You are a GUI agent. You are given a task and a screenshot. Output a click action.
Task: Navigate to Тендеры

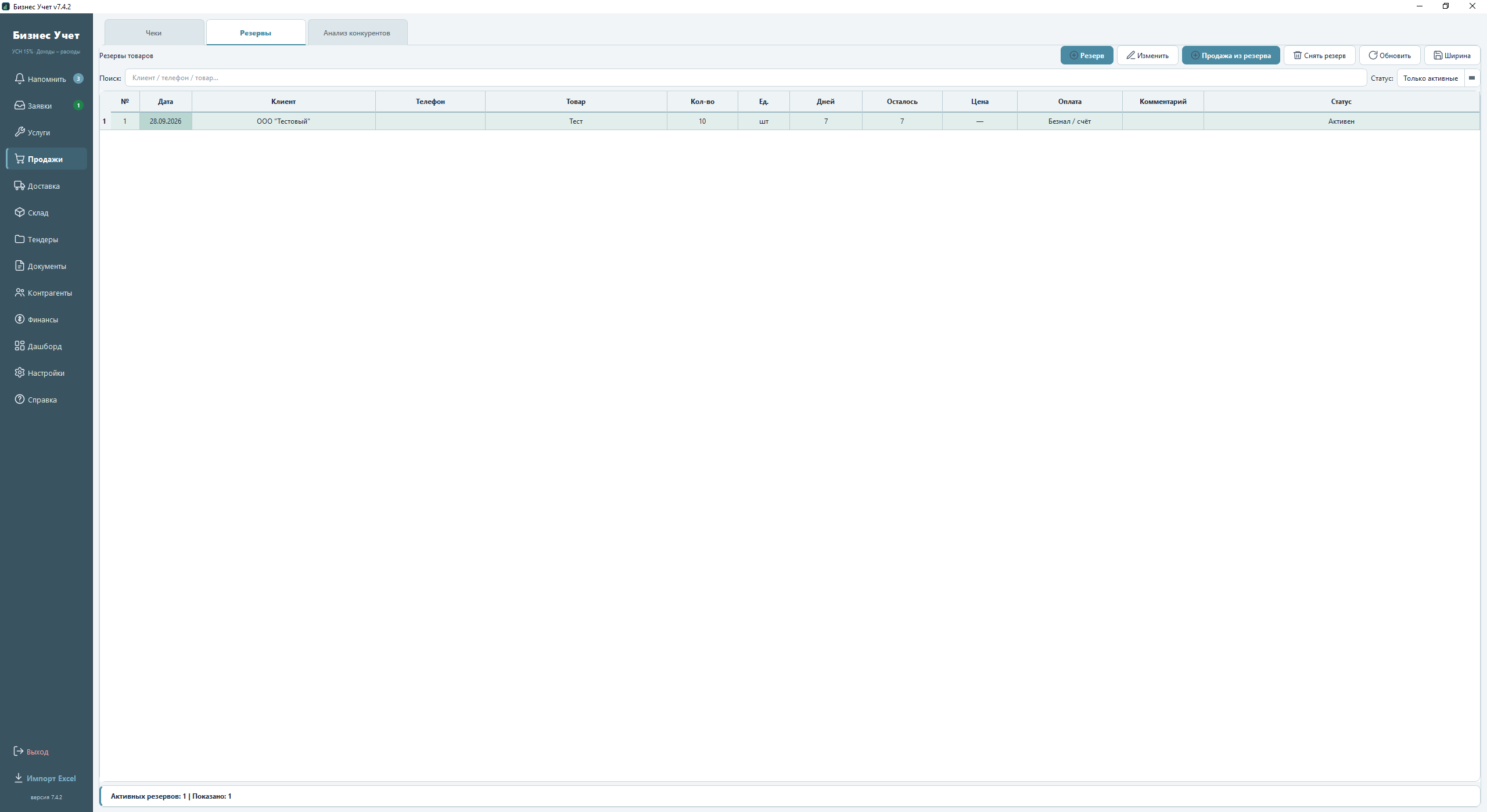[x=46, y=239]
